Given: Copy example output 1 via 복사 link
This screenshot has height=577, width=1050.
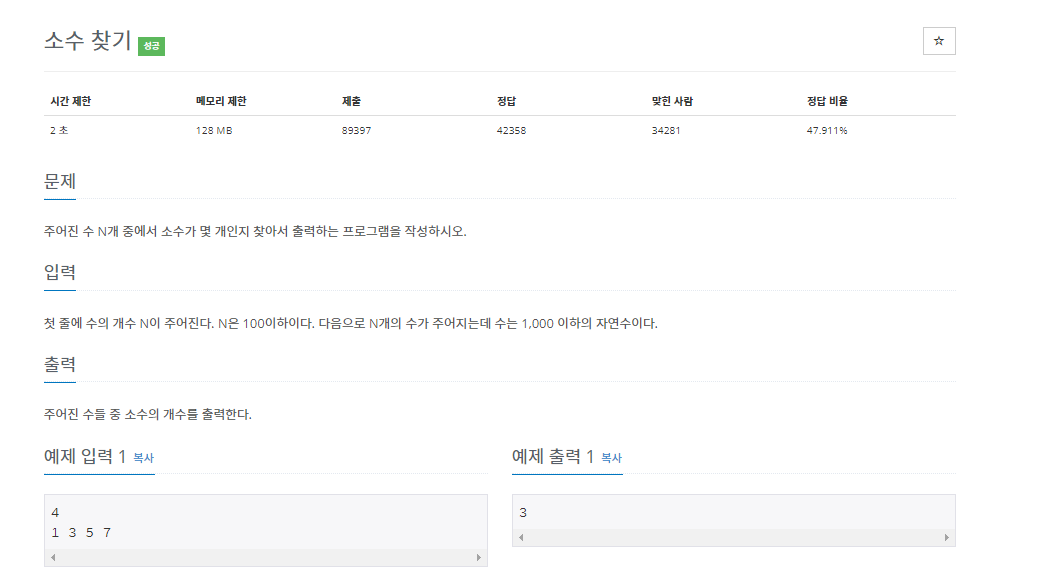Looking at the screenshot, I should tap(611, 458).
